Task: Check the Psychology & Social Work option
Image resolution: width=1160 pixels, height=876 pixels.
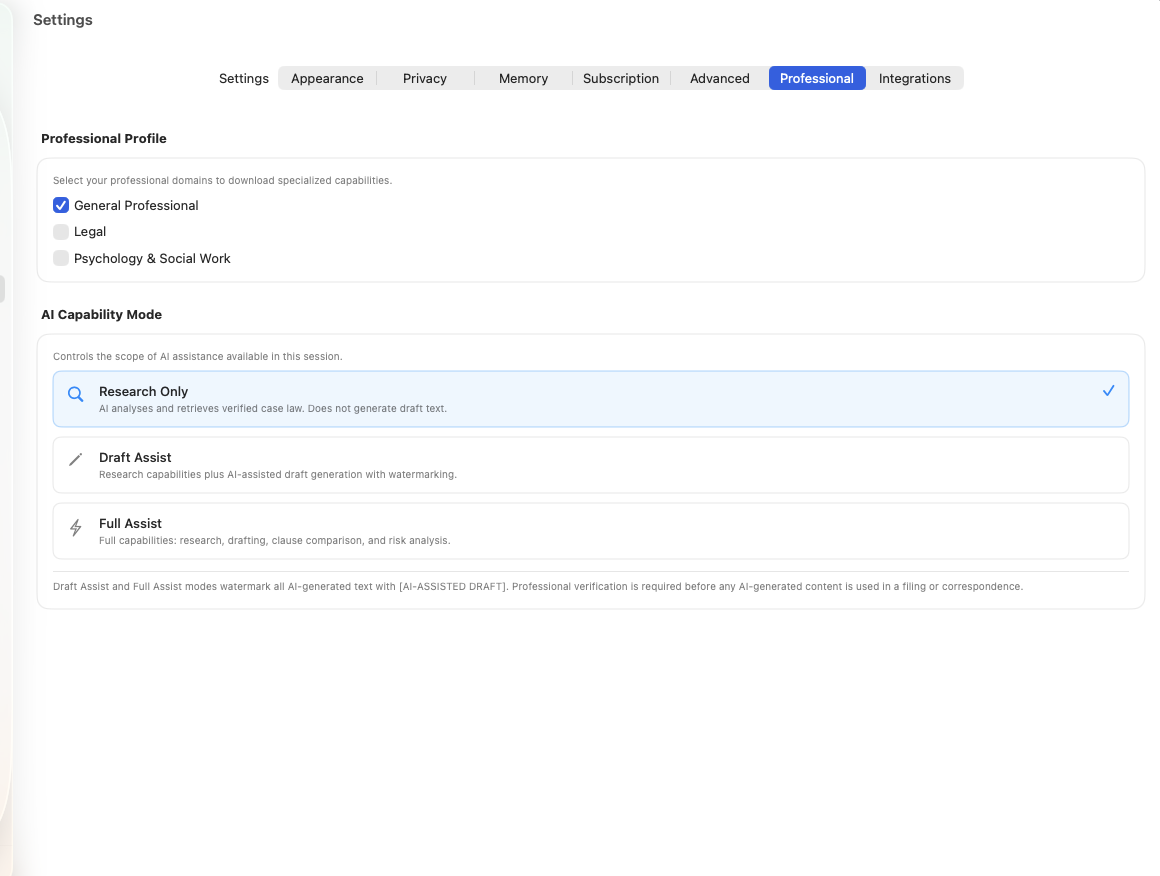Action: coord(61,258)
